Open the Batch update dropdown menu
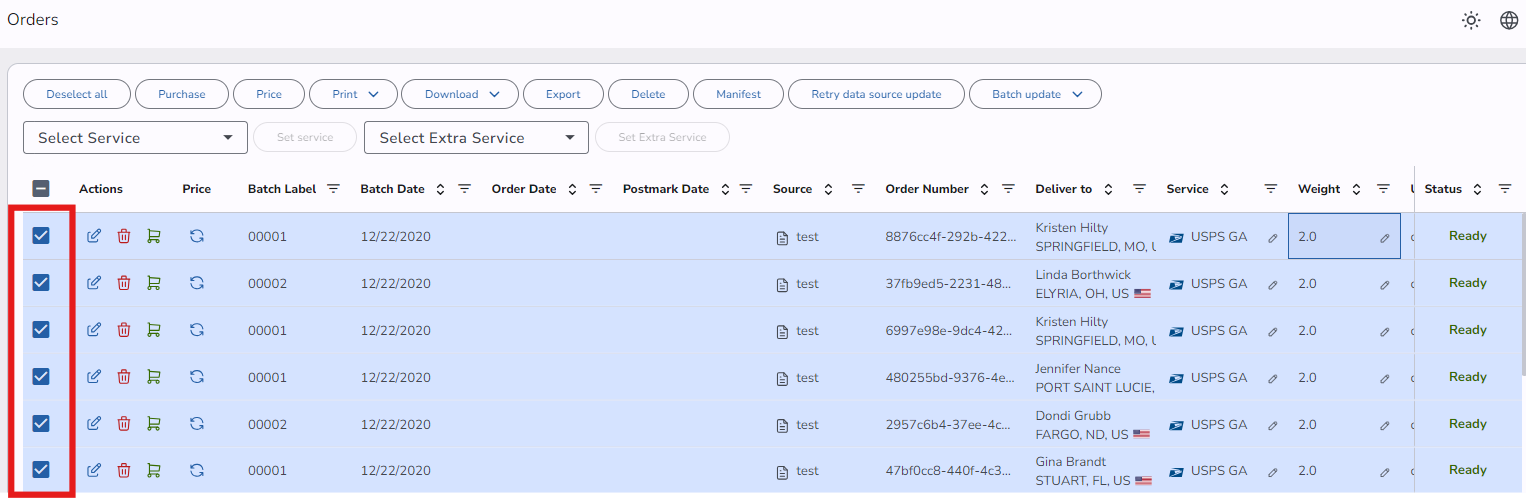1526x499 pixels. click(x=1035, y=94)
